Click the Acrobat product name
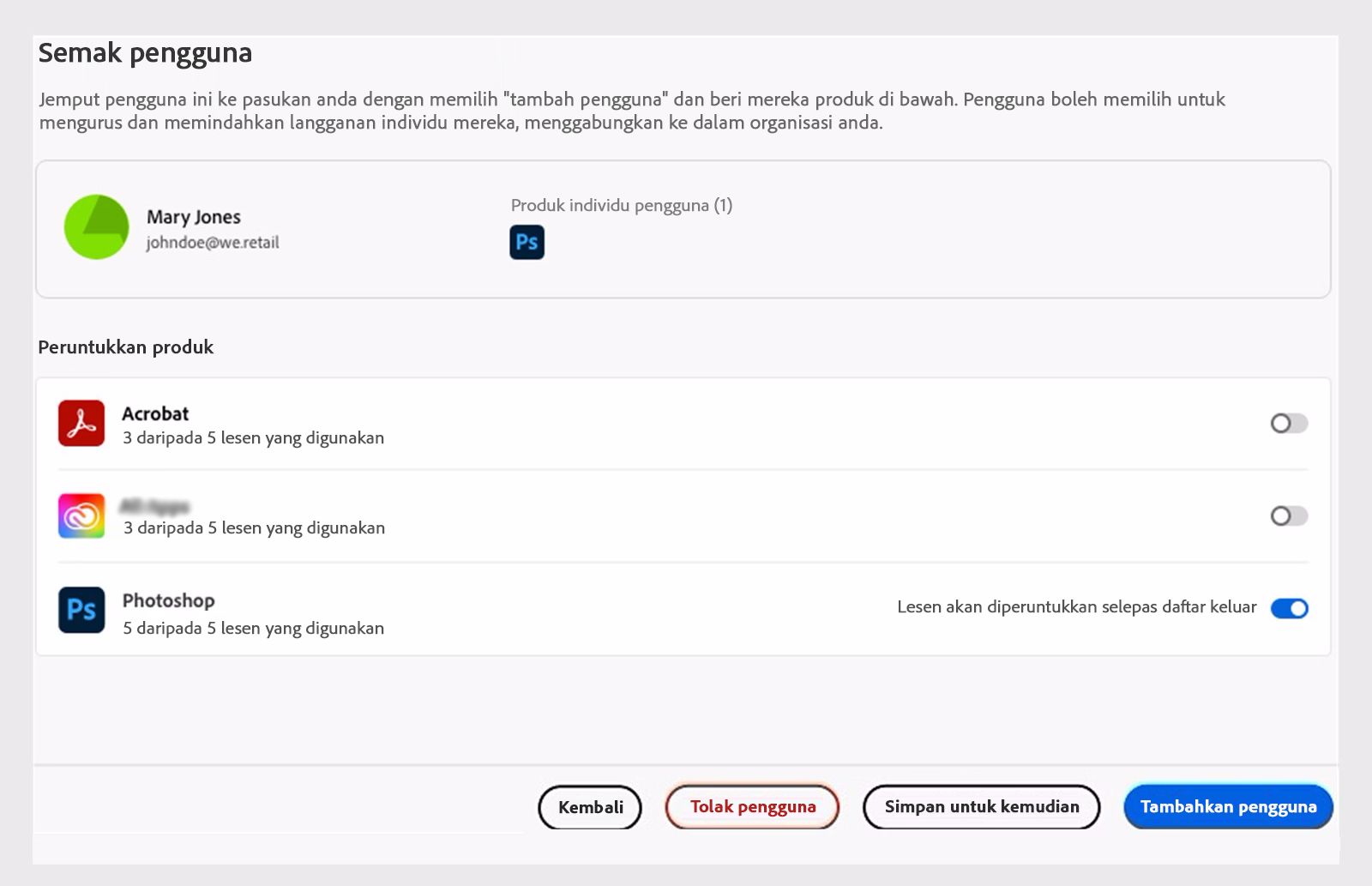The height and width of the screenshot is (886, 1372). point(155,413)
